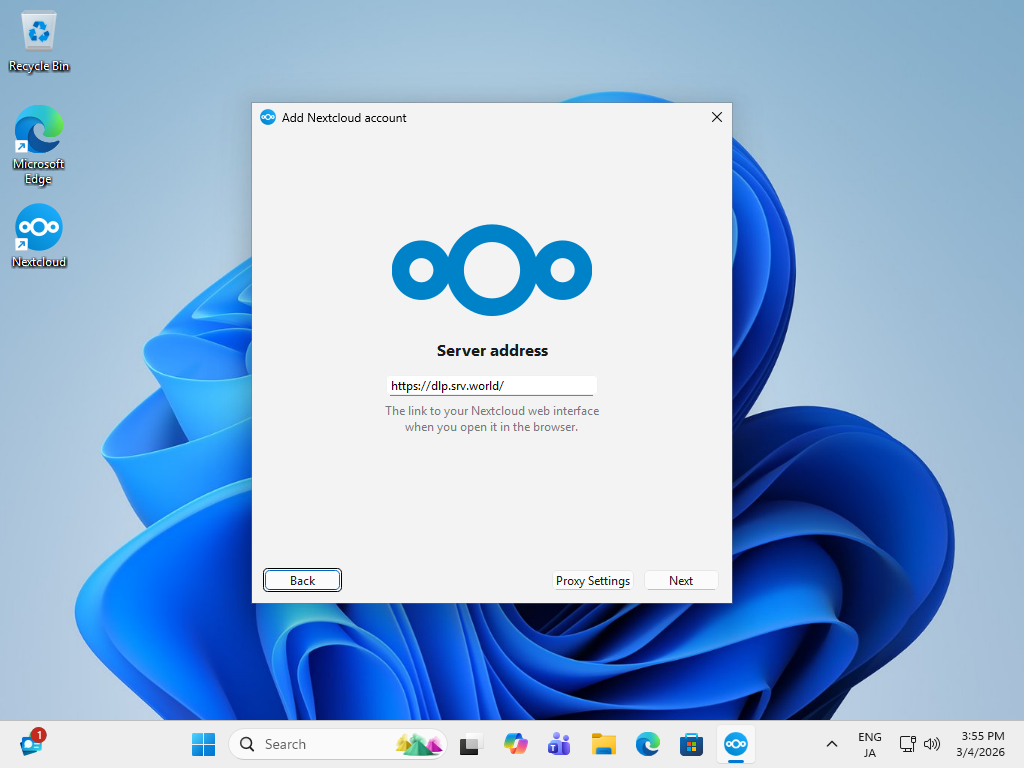Select the Nextcloud desktop shortcut
Image resolution: width=1024 pixels, height=768 pixels.
coord(39,236)
